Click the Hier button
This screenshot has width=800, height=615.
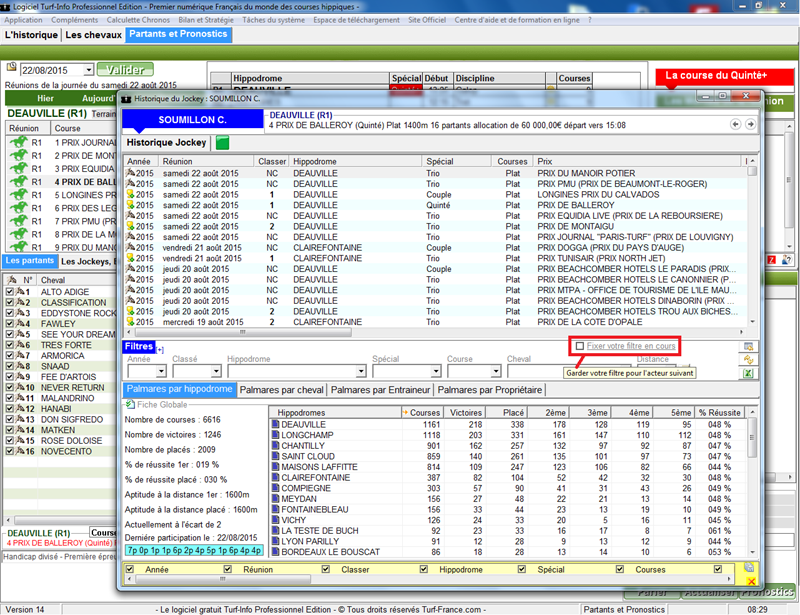[45, 99]
